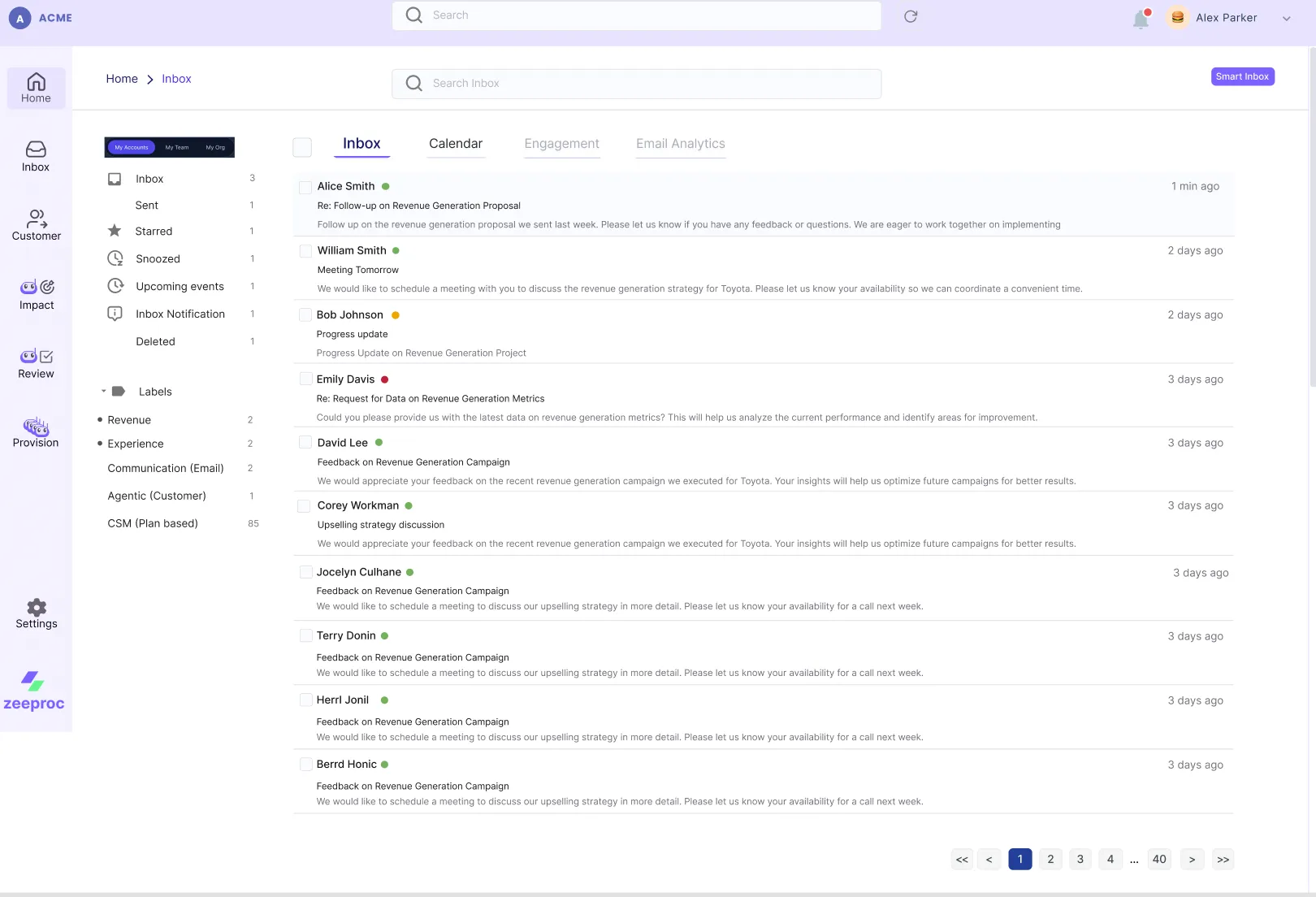Screen dimensions: 1316x897
Task: Open the Review section icon
Action: 37,364
